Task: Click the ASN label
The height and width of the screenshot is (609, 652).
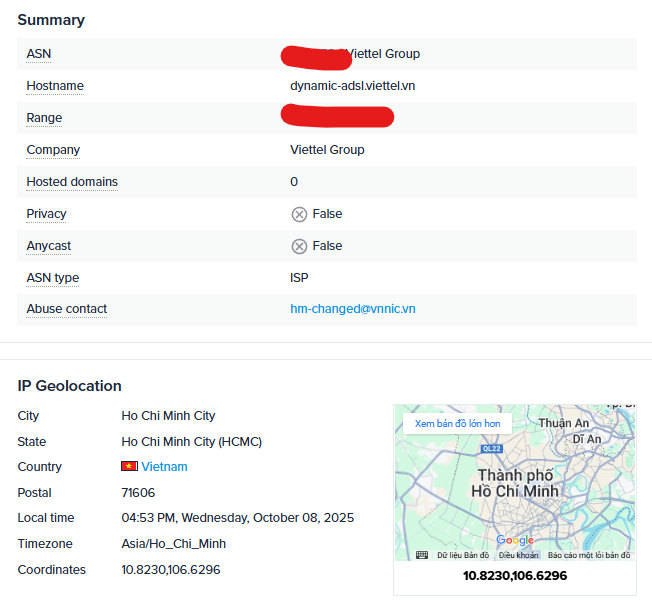Action: 39,54
